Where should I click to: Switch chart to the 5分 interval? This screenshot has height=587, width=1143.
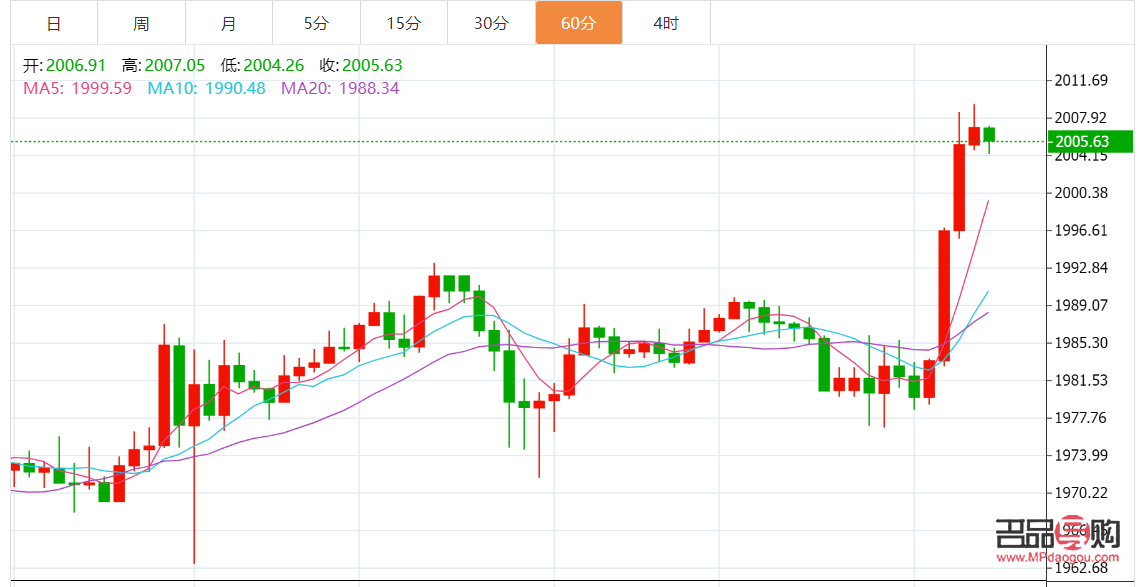[316, 23]
